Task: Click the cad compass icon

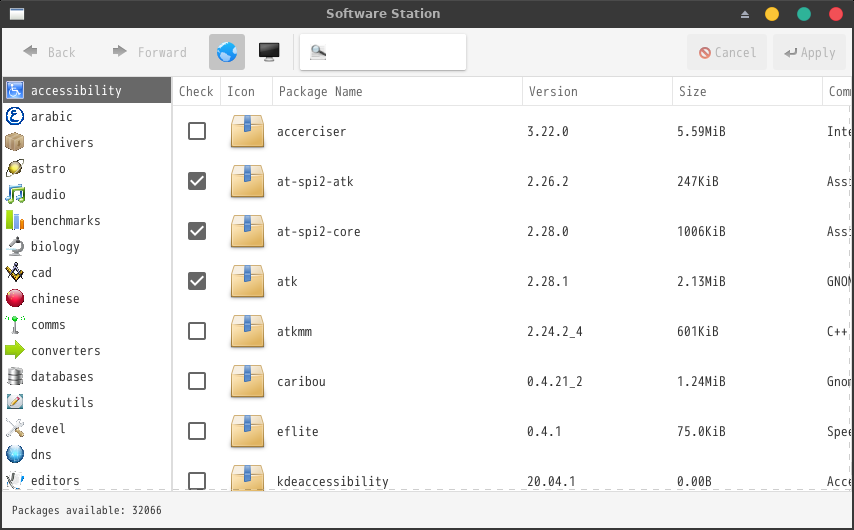Action: tap(15, 272)
